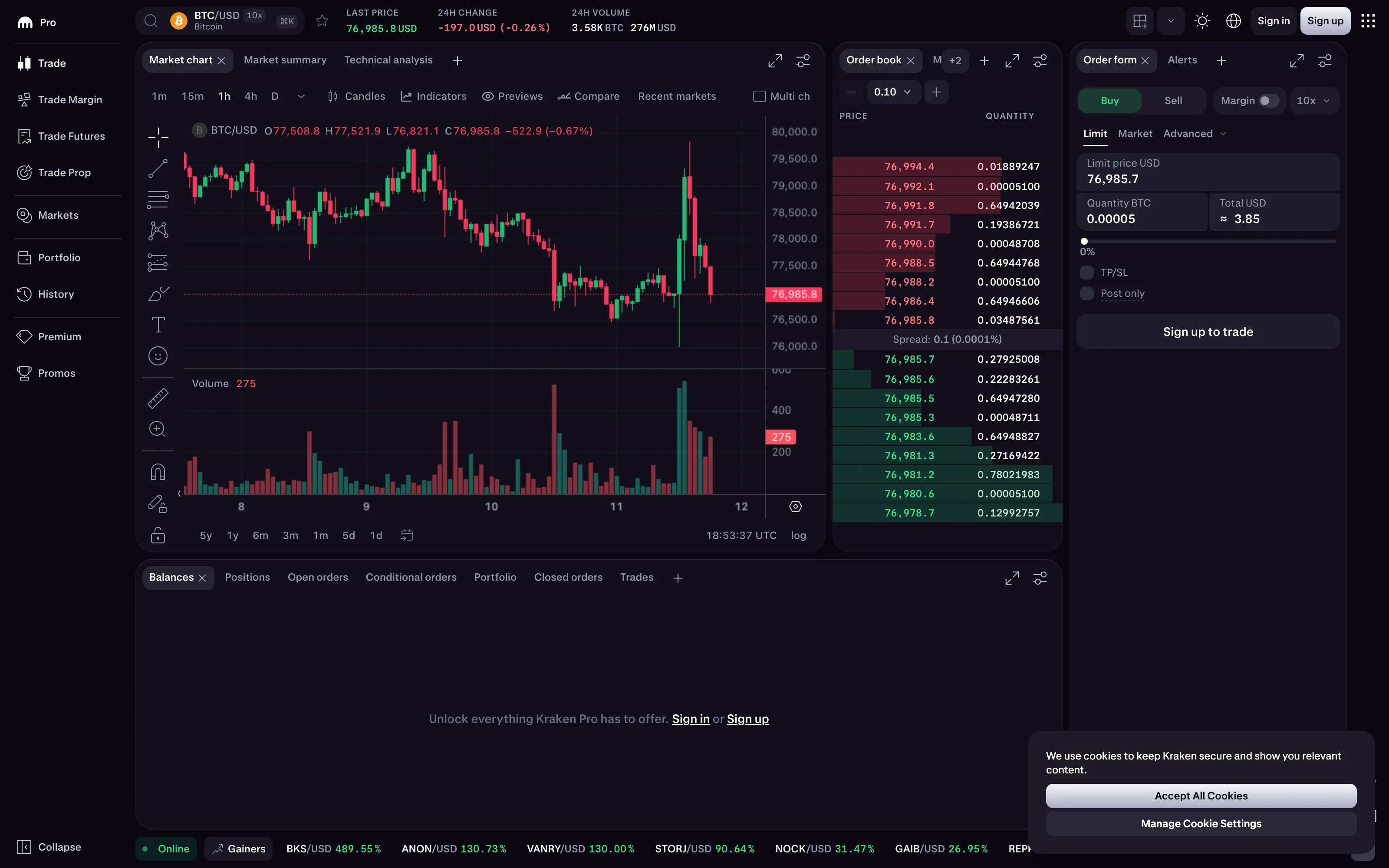This screenshot has height=868, width=1389.
Task: Select the ruler measure tool
Action: click(x=158, y=398)
